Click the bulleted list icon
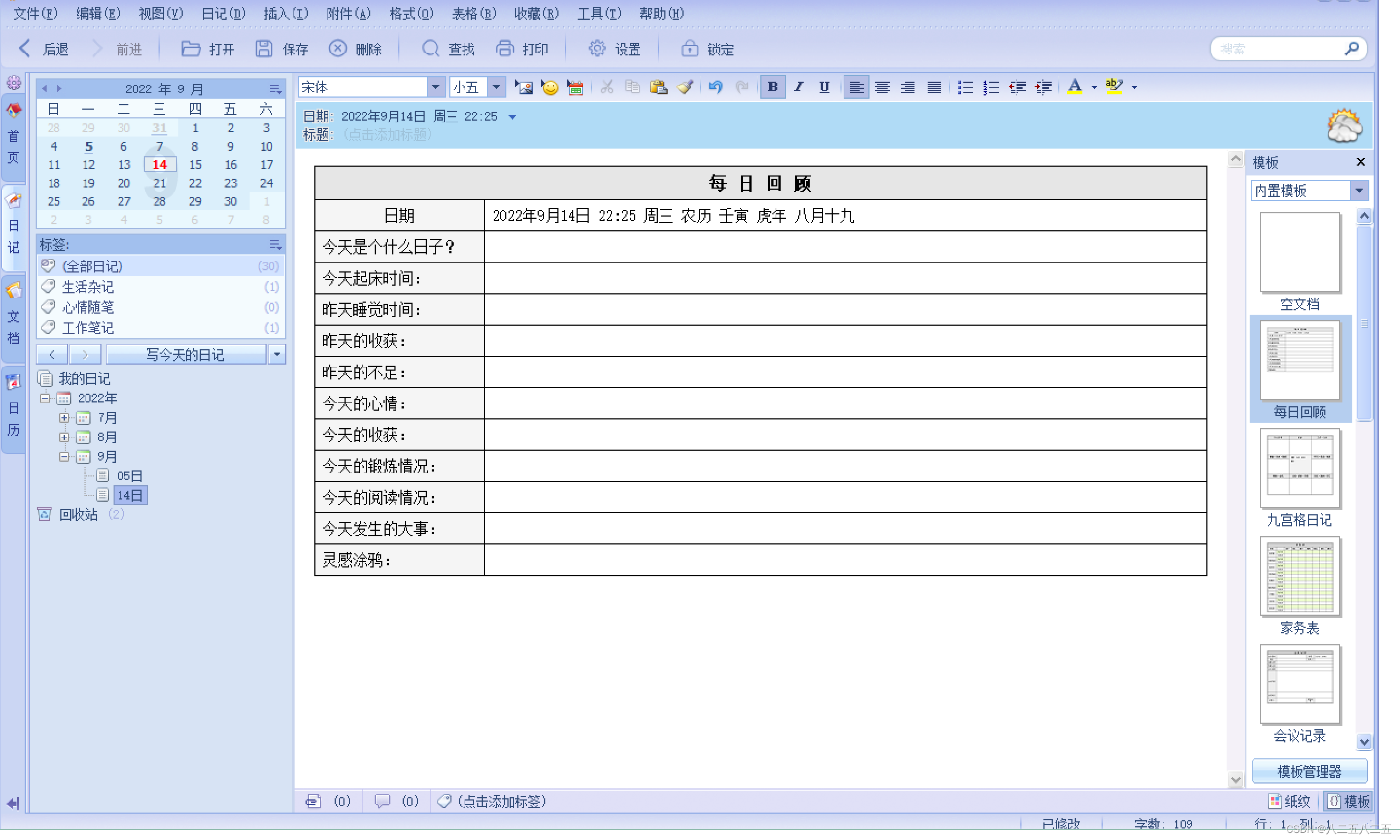Screen dimensions: 1400x840 (964, 87)
